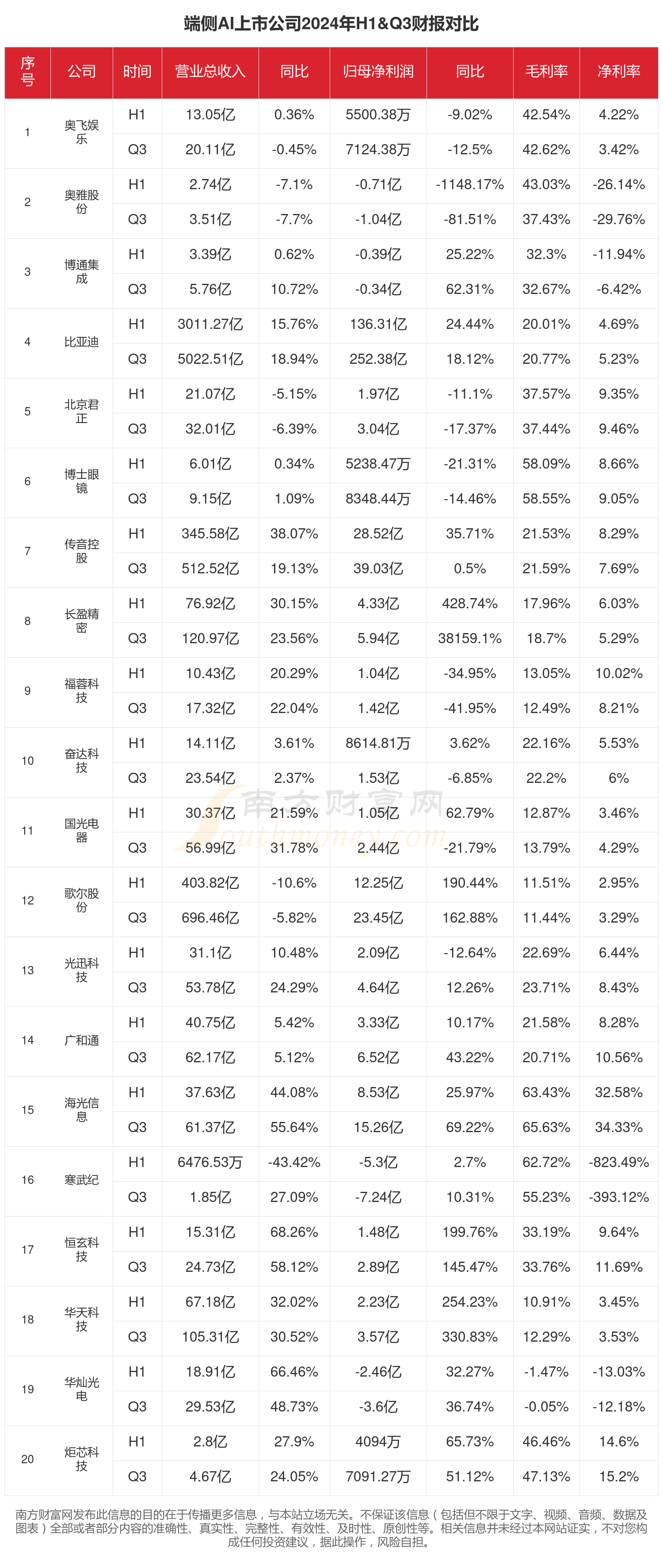The height and width of the screenshot is (1568, 663).
Task: Select the 38159.1% growth cell
Action: click(x=469, y=638)
